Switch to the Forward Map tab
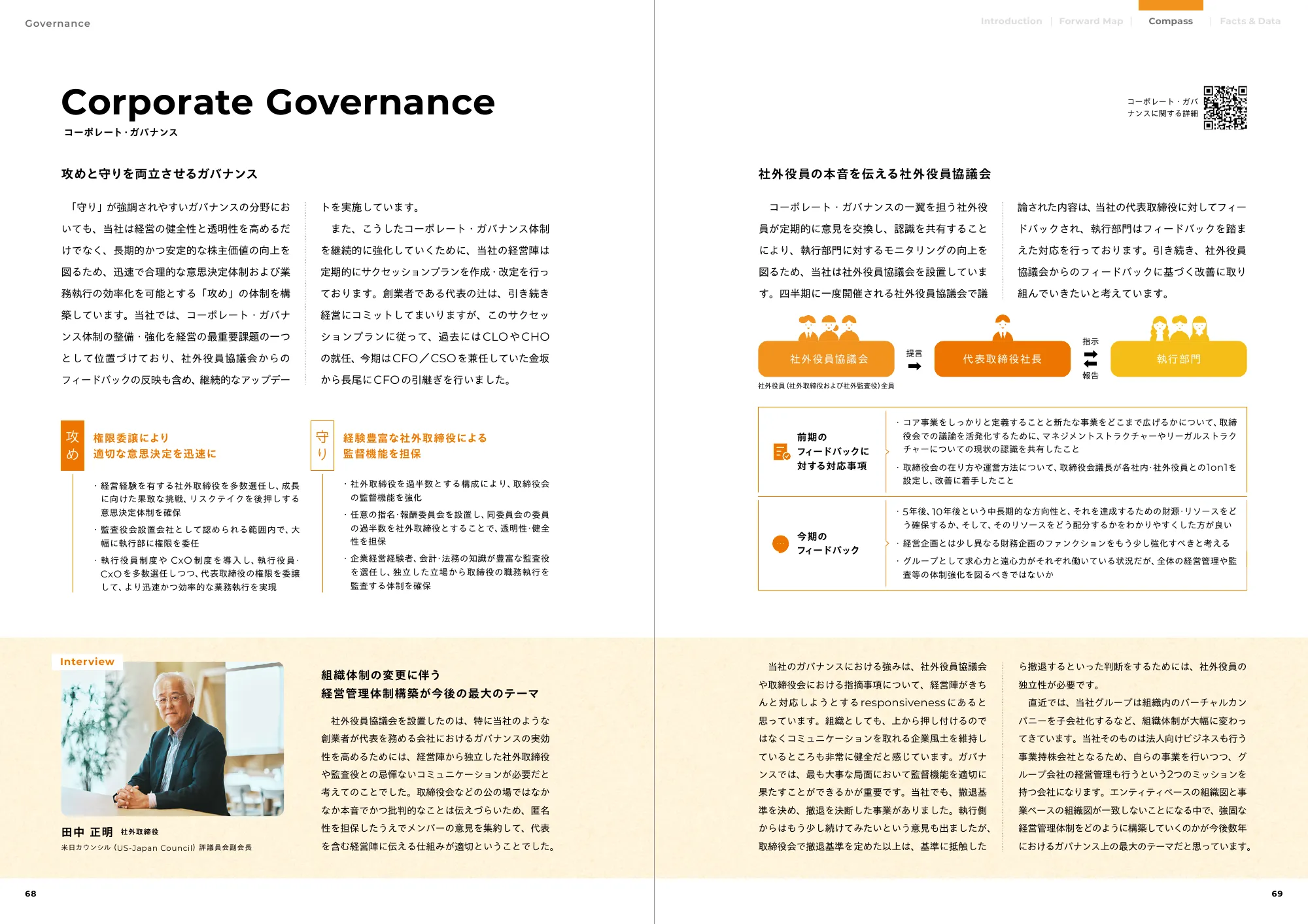Viewport: 1308px width, 924px height. (1091, 21)
